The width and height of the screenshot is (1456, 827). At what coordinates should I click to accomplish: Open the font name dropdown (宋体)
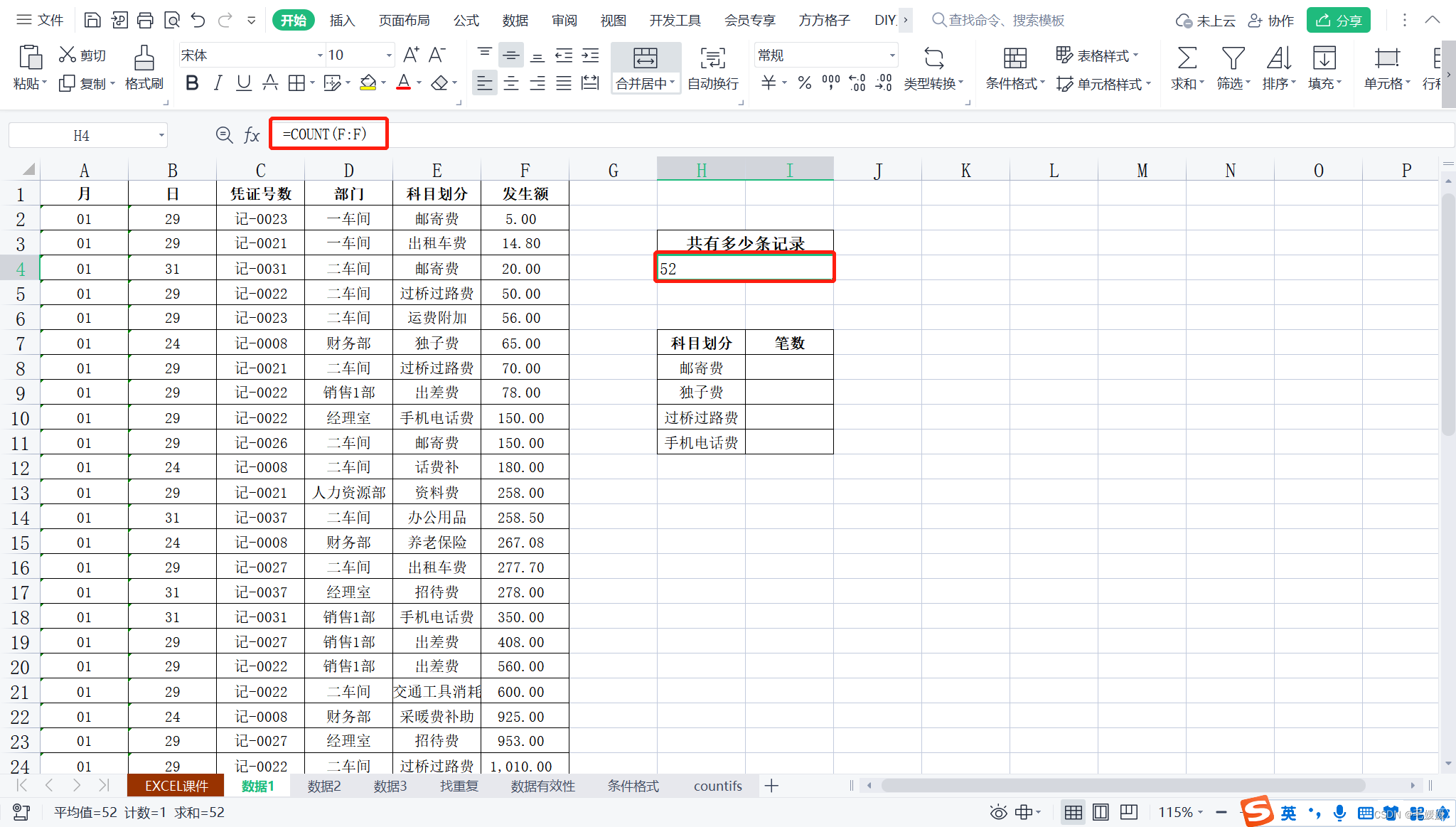pos(319,55)
